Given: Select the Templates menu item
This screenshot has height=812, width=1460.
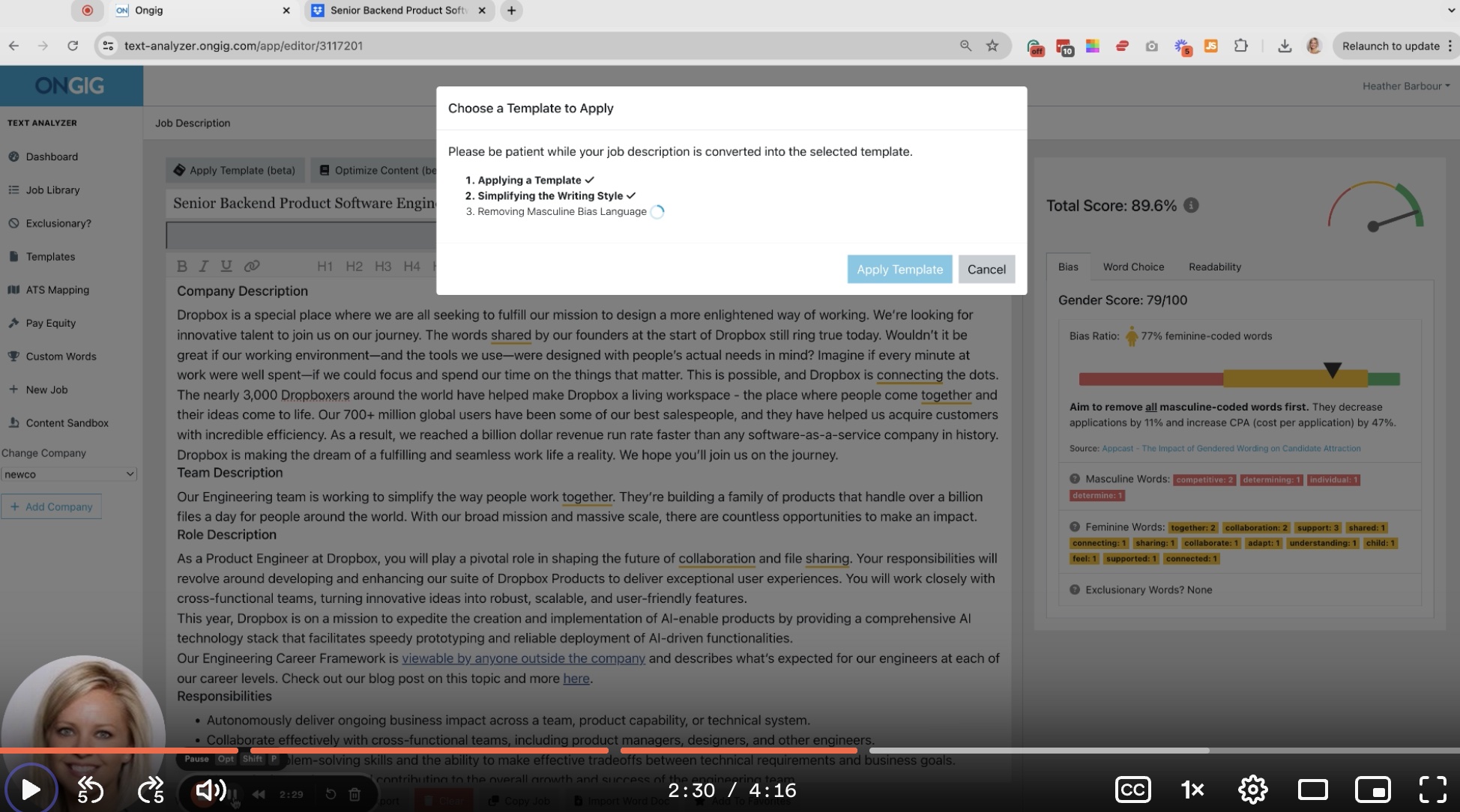Looking at the screenshot, I should point(49,256).
